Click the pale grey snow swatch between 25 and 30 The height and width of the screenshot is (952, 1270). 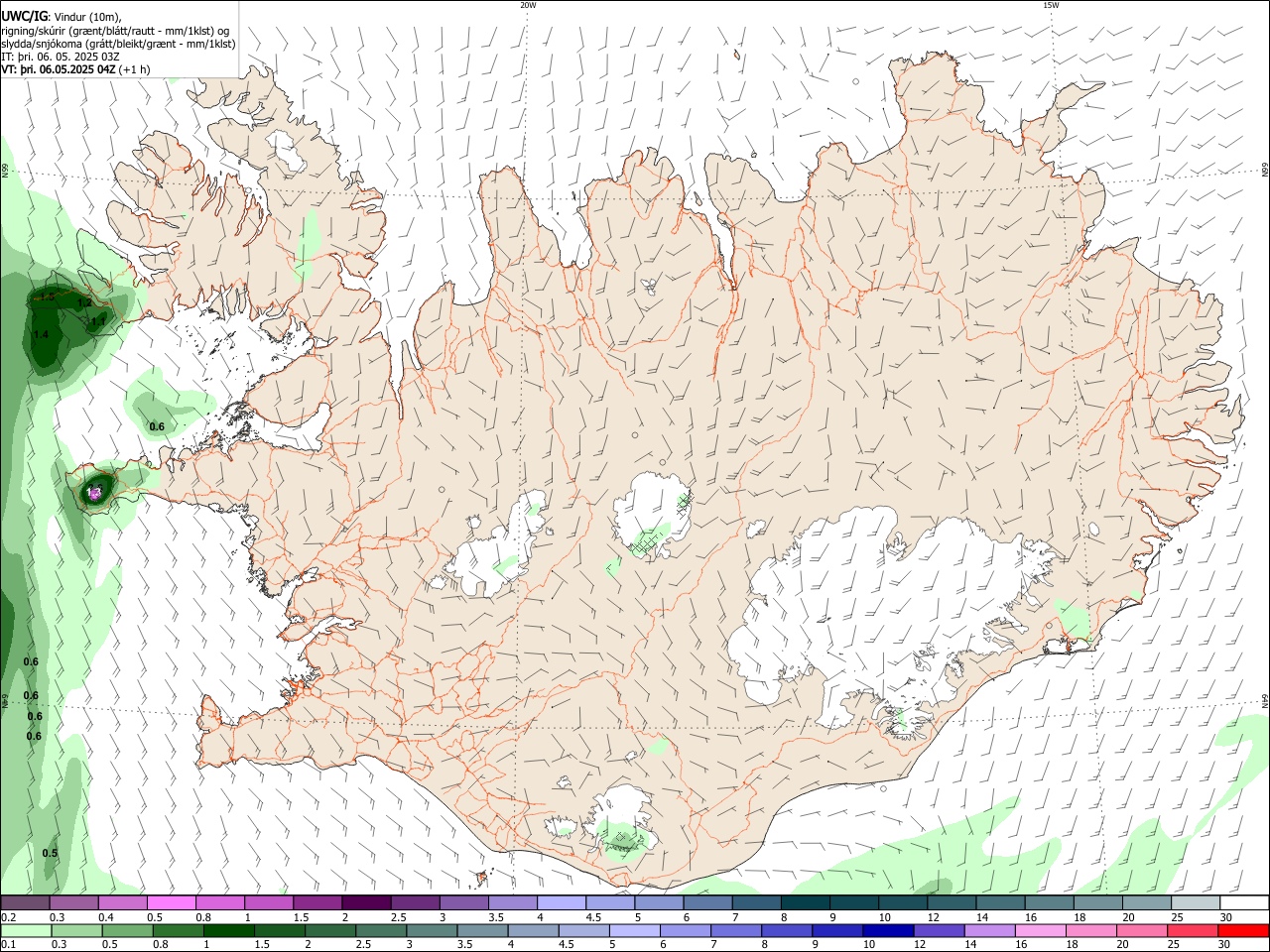click(x=1196, y=902)
